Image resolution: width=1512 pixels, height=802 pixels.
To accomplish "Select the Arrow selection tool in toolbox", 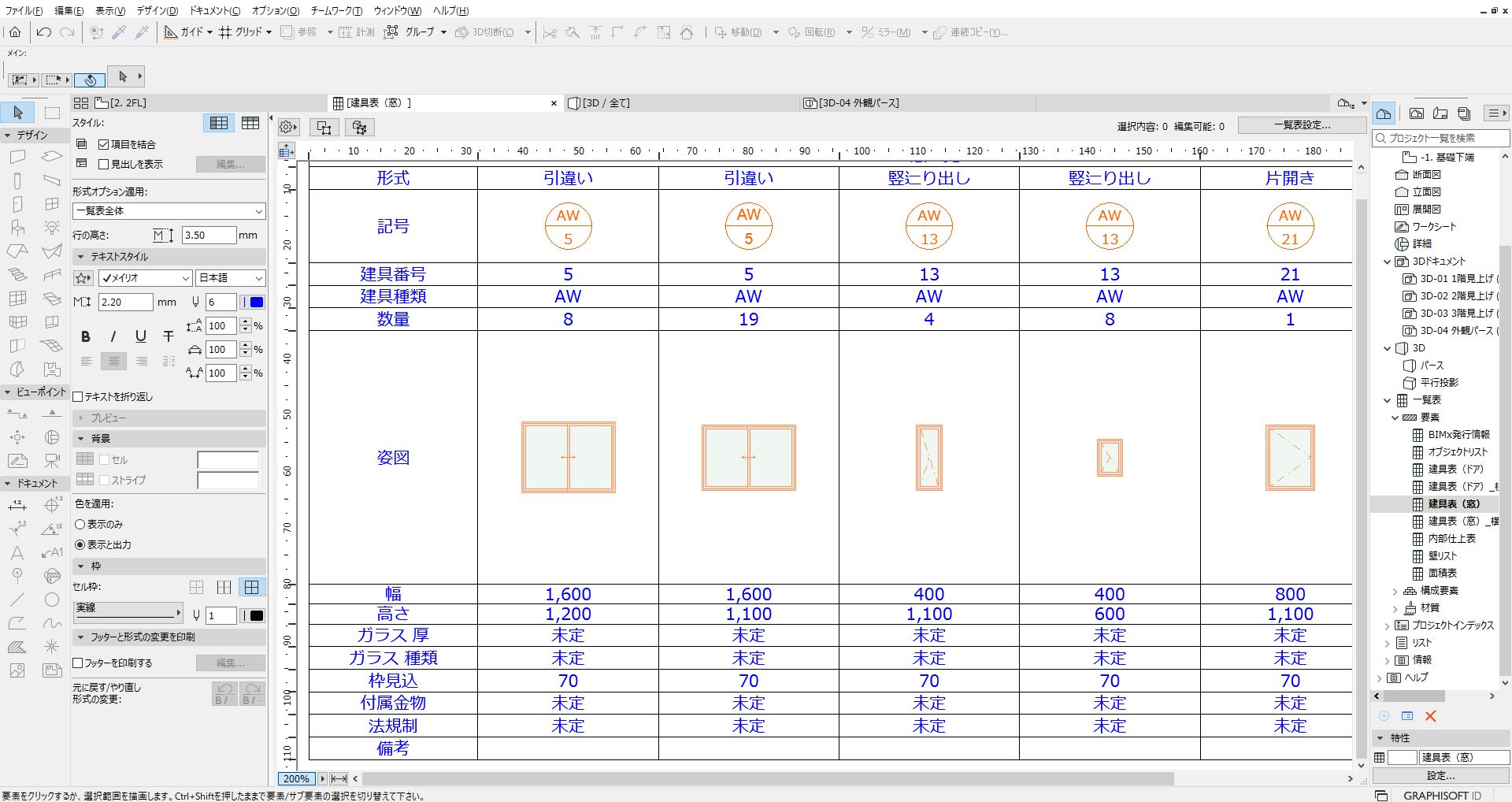I will pos(18,113).
